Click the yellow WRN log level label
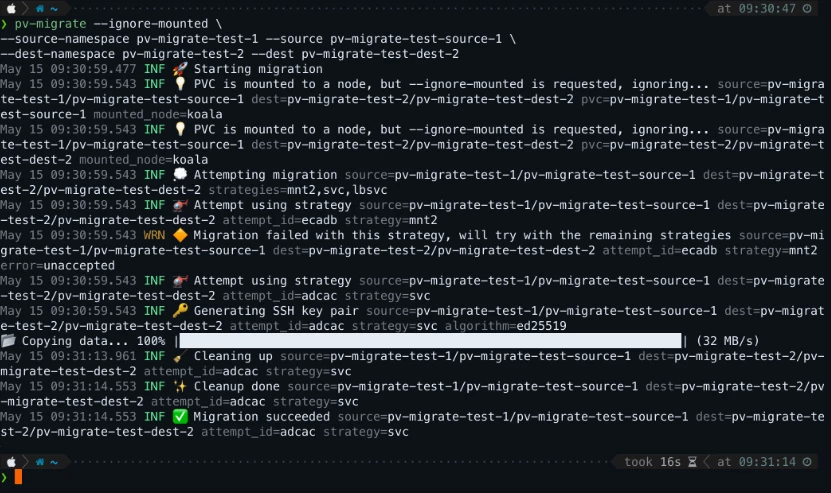Viewport: 831px width, 493px height. [154, 235]
